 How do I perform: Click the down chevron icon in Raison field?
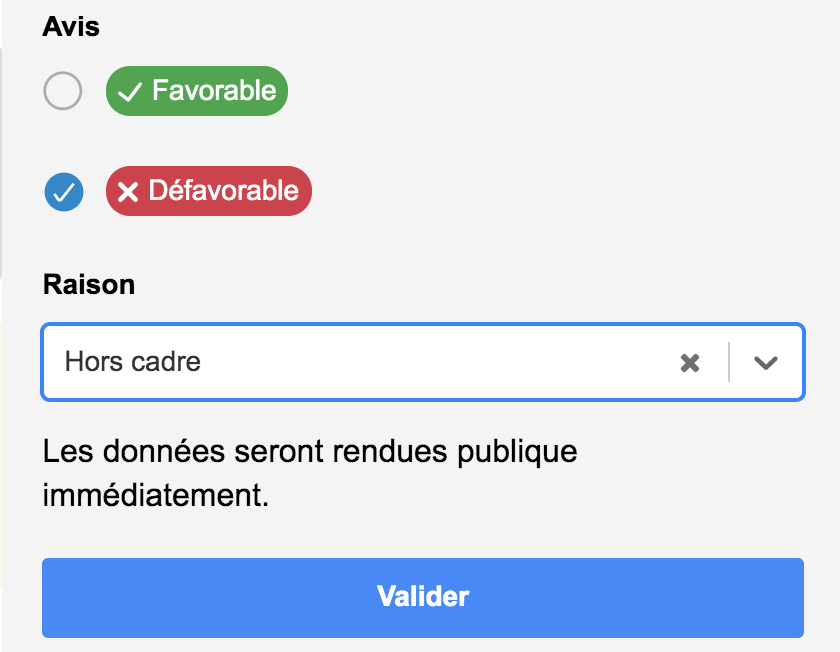tap(766, 363)
